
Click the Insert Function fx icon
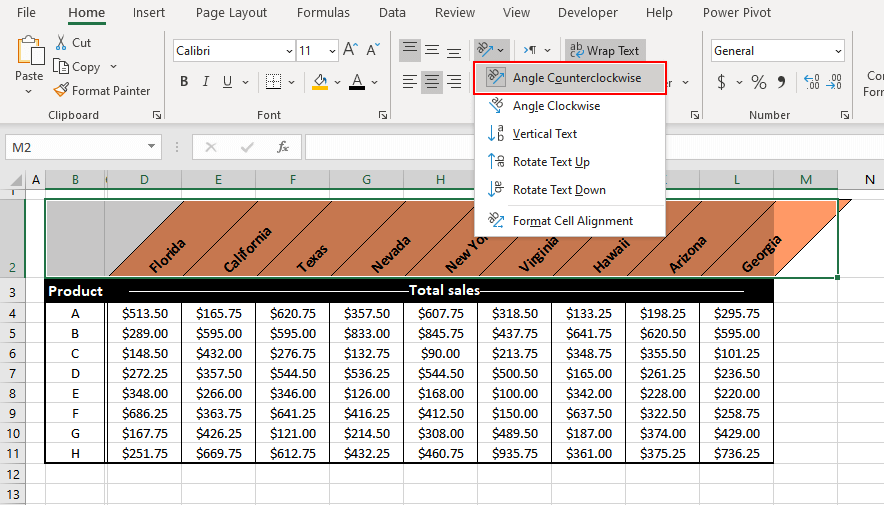(x=283, y=147)
